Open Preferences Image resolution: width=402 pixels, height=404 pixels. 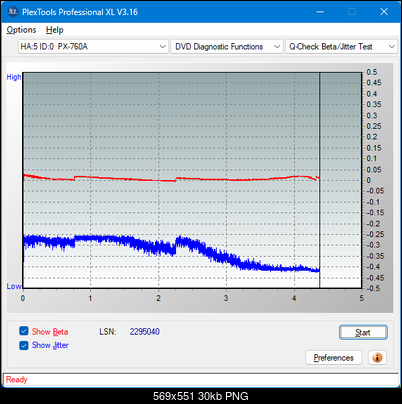333,358
